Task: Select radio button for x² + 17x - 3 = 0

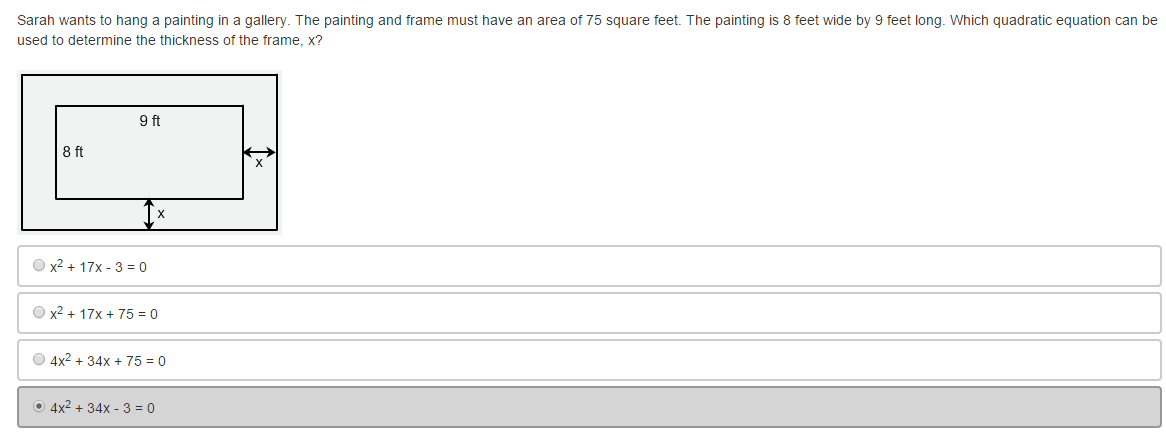Action: [39, 266]
